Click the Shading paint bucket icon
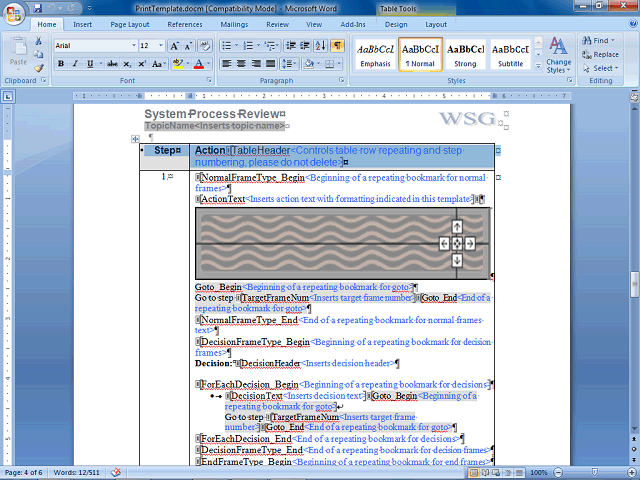Viewport: 640px width, 480px height. (309, 64)
